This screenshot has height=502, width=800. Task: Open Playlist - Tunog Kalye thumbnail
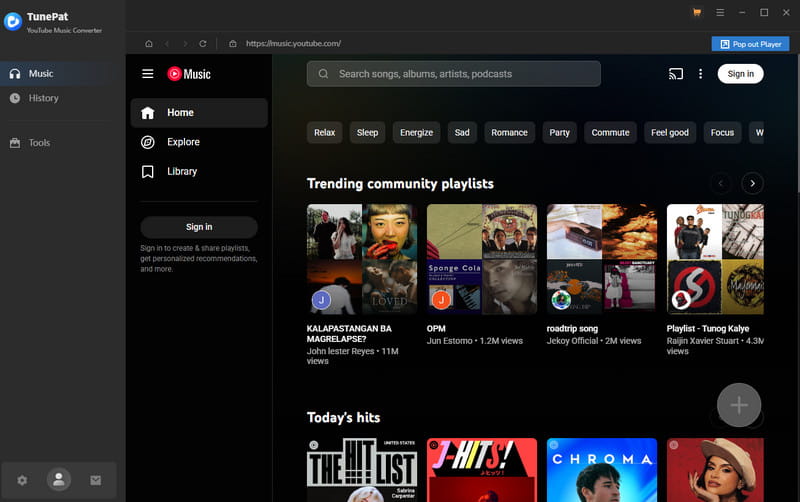(x=715, y=259)
